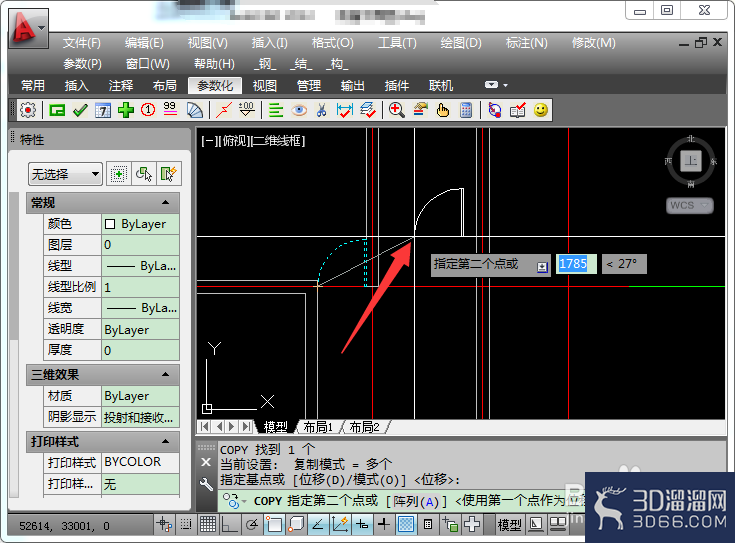Click the blue fan-shaped toolbar icon
This screenshot has height=543, width=735.
pos(195,111)
